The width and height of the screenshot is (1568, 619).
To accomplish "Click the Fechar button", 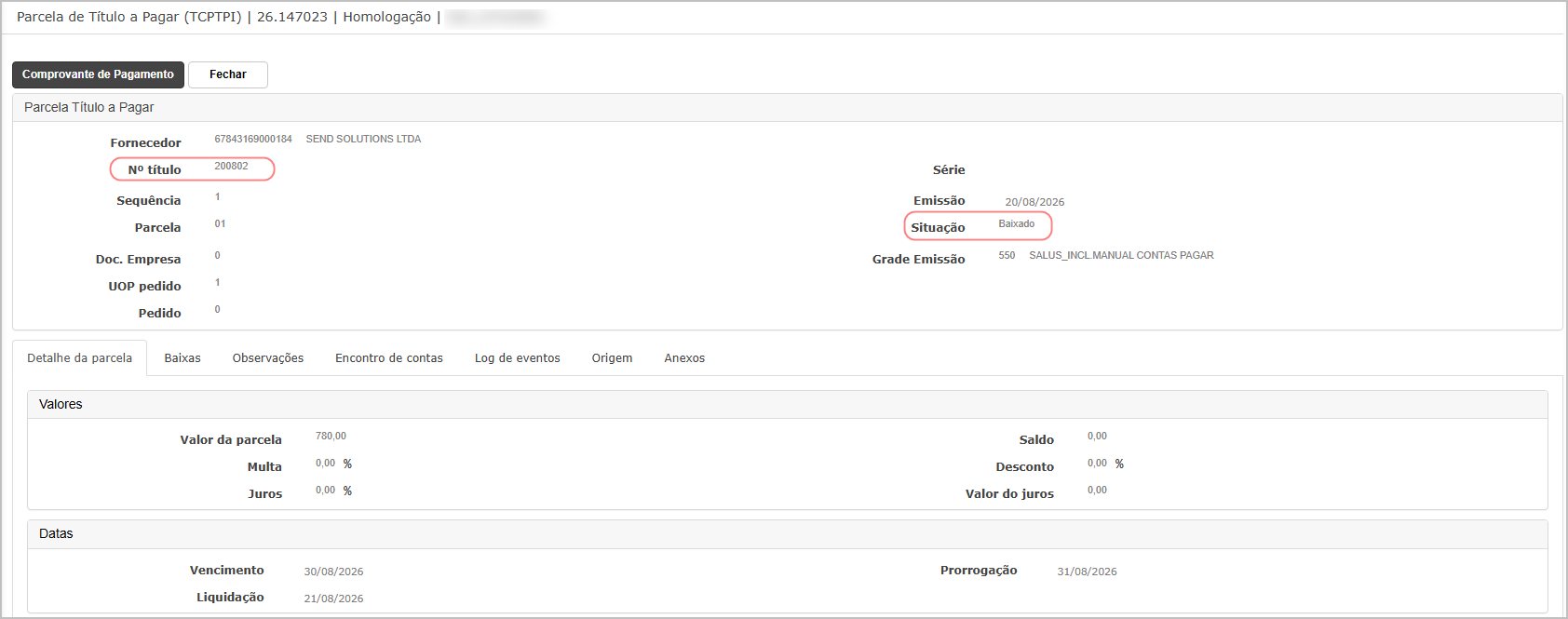I will coord(228,74).
